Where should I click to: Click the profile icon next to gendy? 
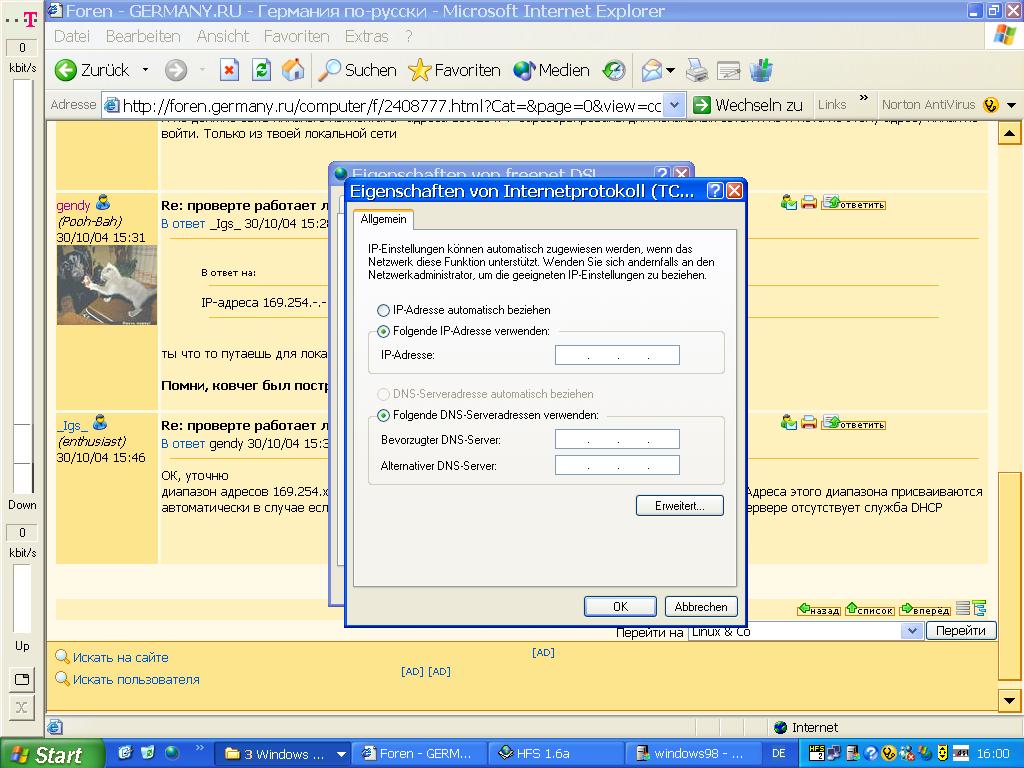(x=103, y=202)
